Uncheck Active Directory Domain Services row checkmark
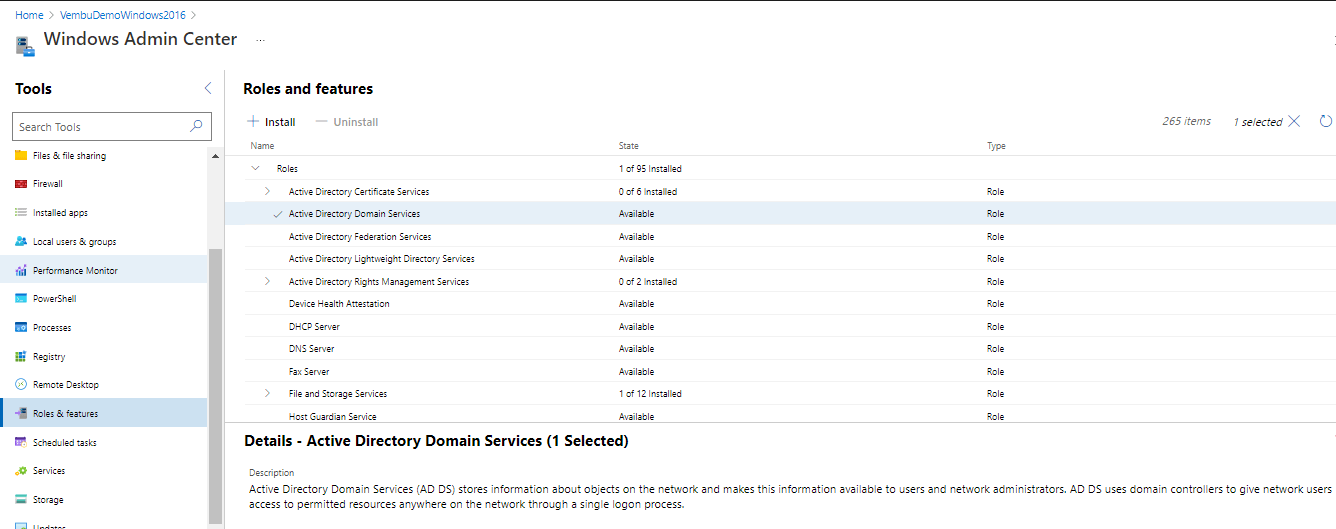The width and height of the screenshot is (1336, 529). click(x=277, y=214)
